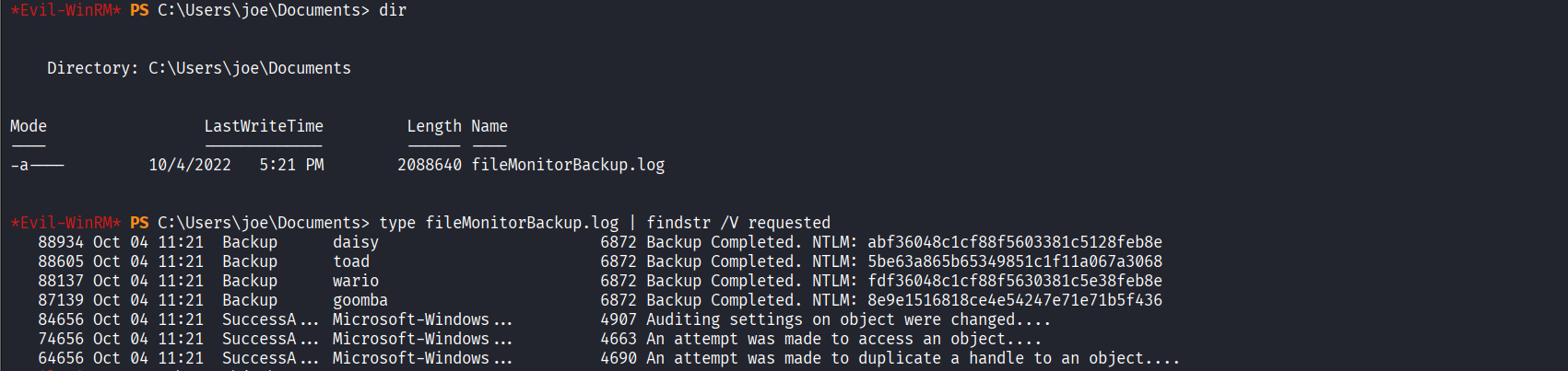1568x371 pixels.
Task: Click the NTLM hash on daisy's line
Action: pos(1014,242)
